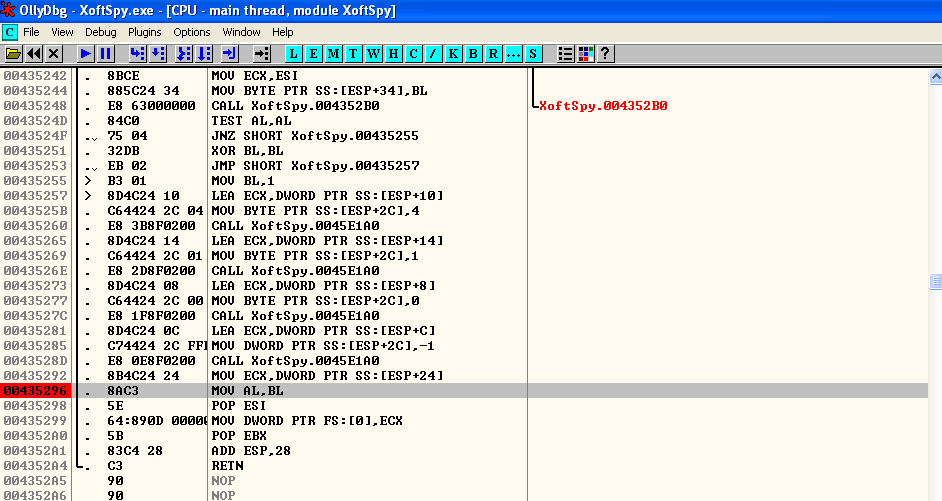Click red comment XoftSpy.004352B0
This screenshot has width=942, height=501.
tap(603, 106)
